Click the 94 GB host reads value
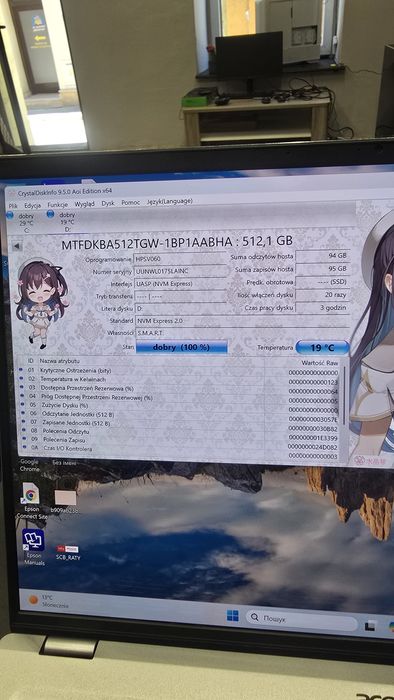This screenshot has width=394, height=700. (x=322, y=256)
